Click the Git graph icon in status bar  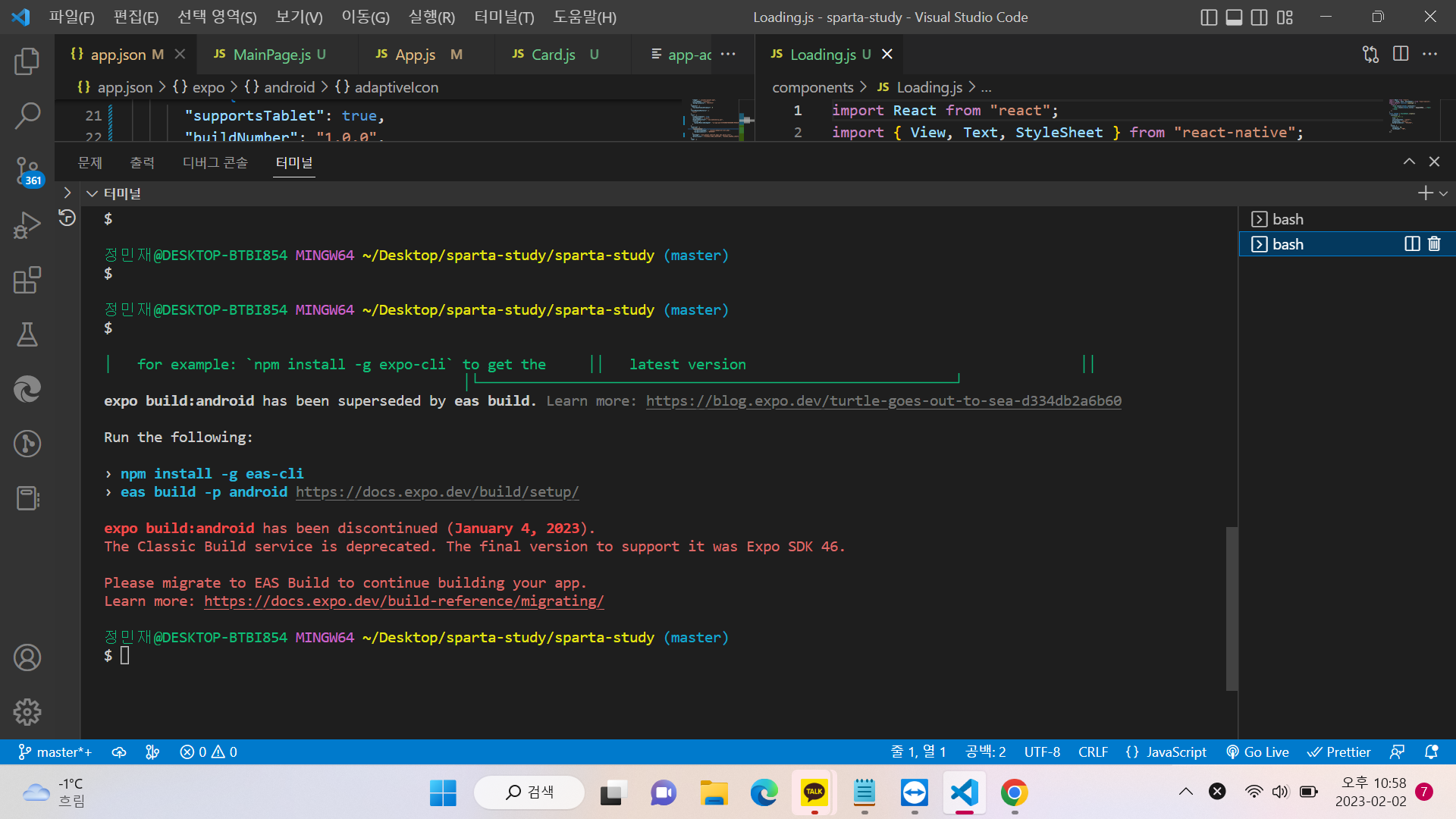click(x=152, y=752)
